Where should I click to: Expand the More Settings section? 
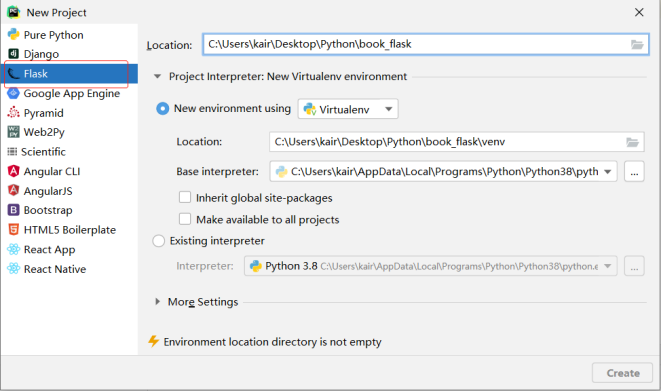(157, 302)
